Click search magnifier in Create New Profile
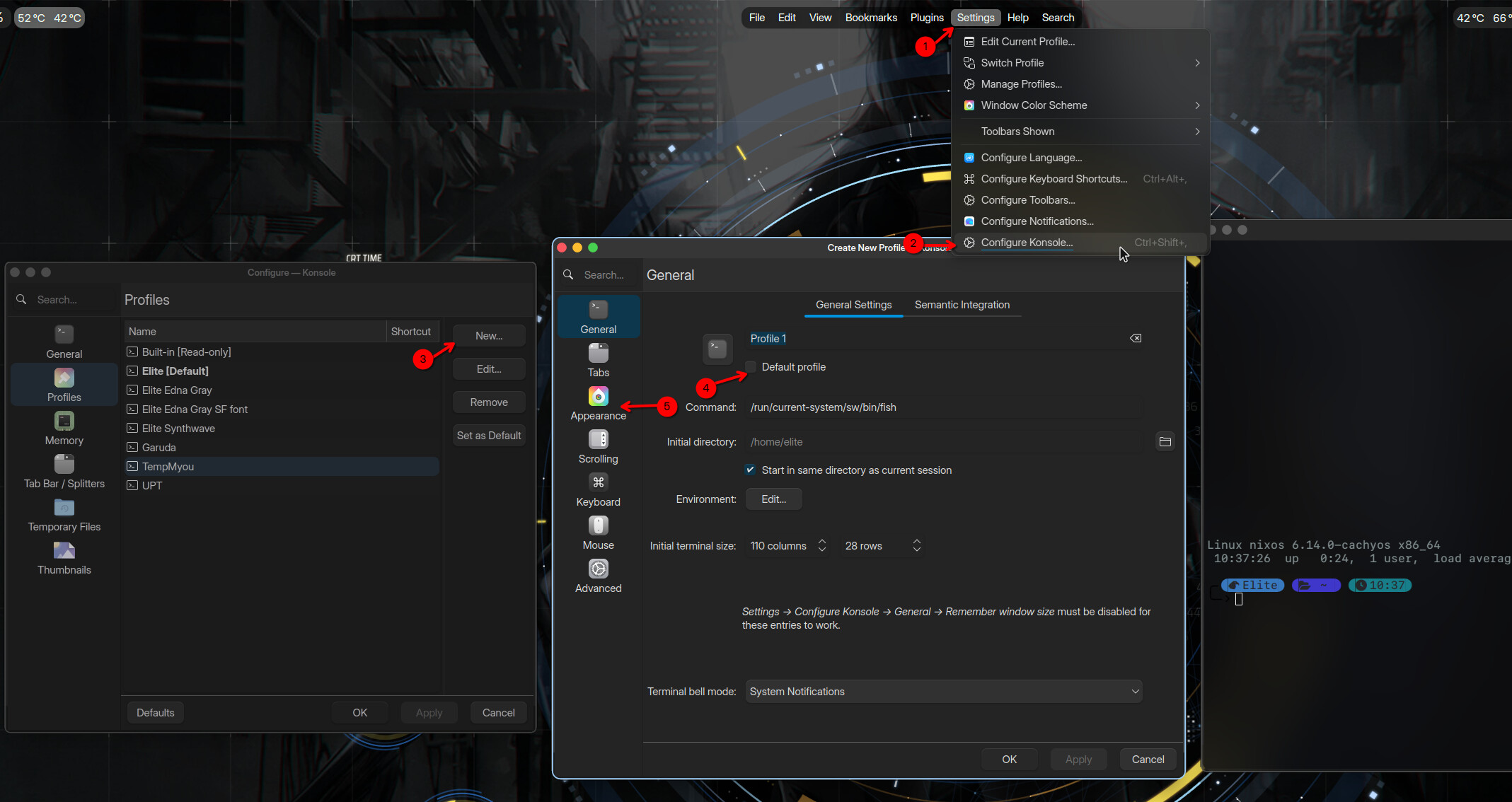 click(x=568, y=274)
